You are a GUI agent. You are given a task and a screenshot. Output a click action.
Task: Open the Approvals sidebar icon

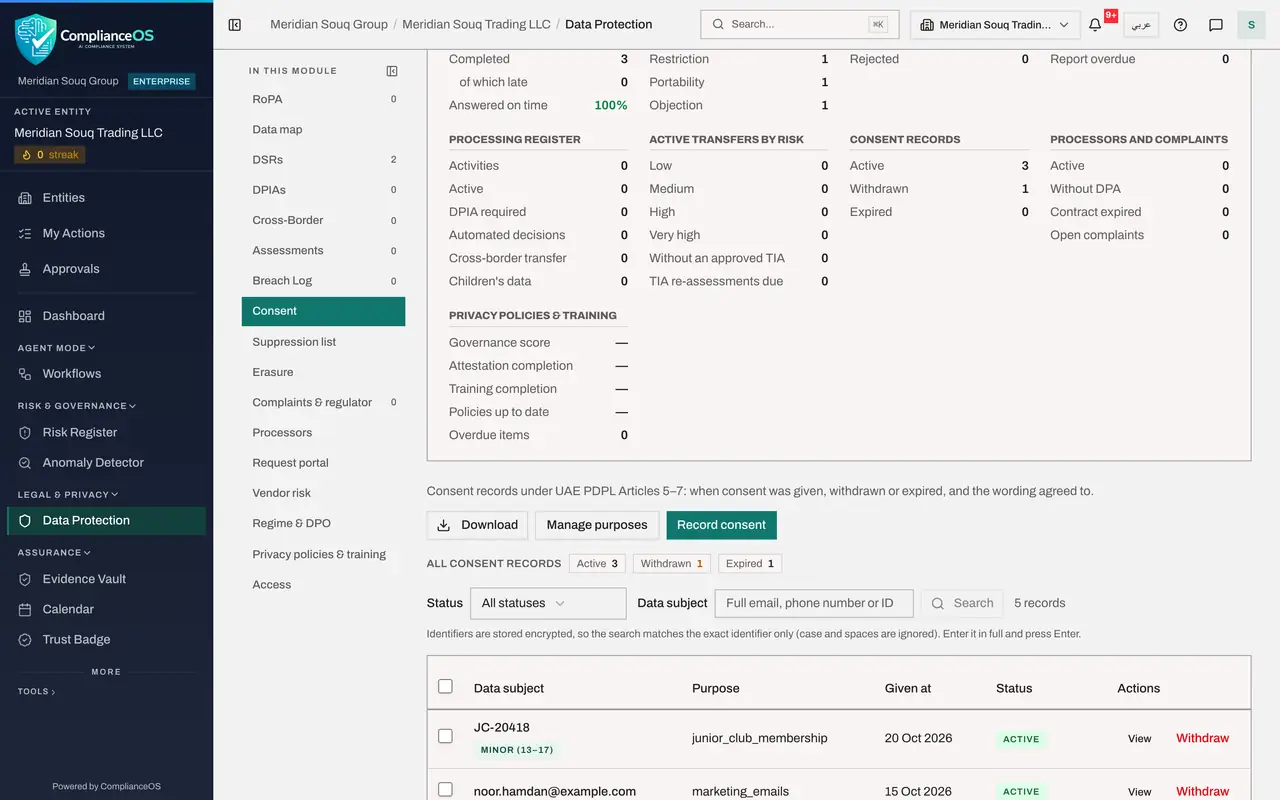click(25, 269)
